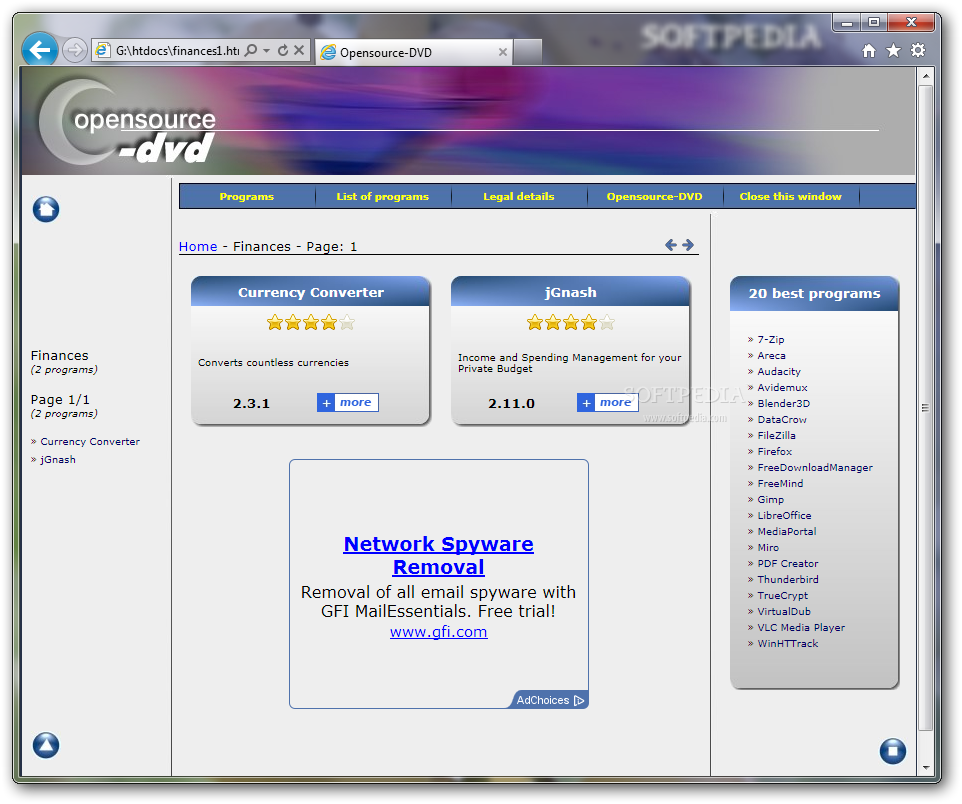Open MediaPortal in best programs list
Image resolution: width=962 pixels, height=804 pixels.
tap(787, 531)
